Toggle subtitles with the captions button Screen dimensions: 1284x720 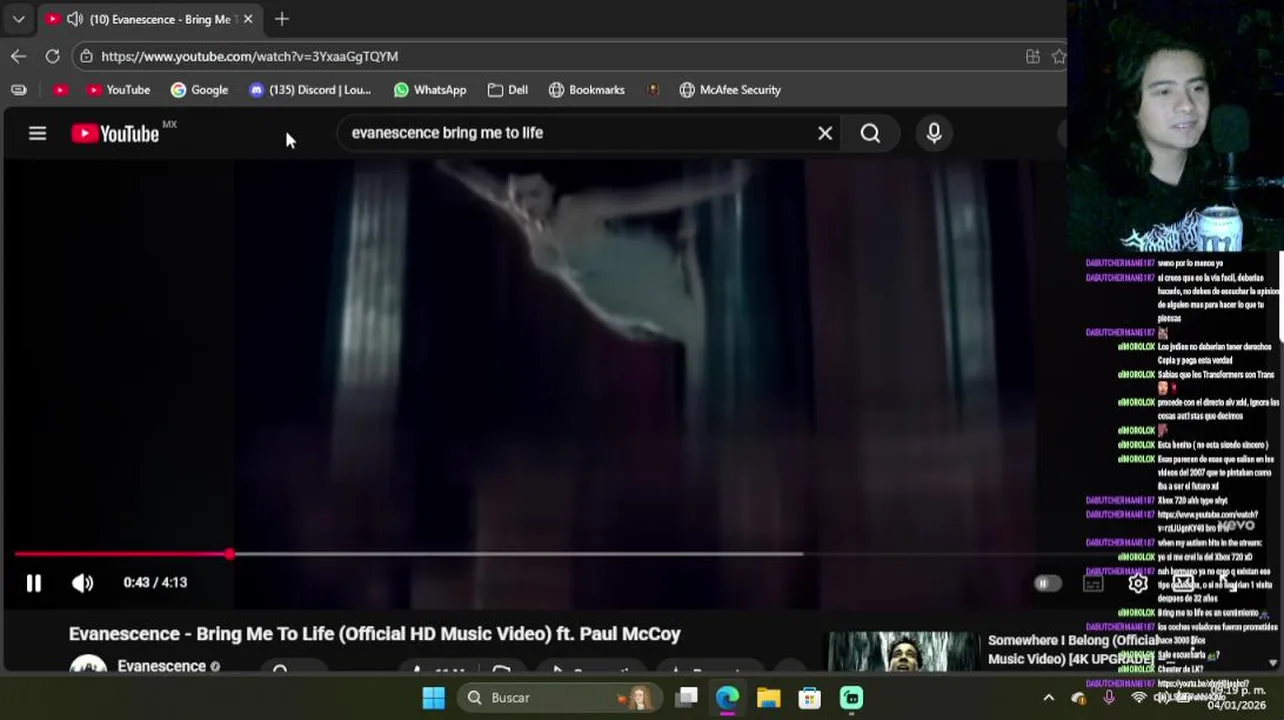coord(1093,583)
